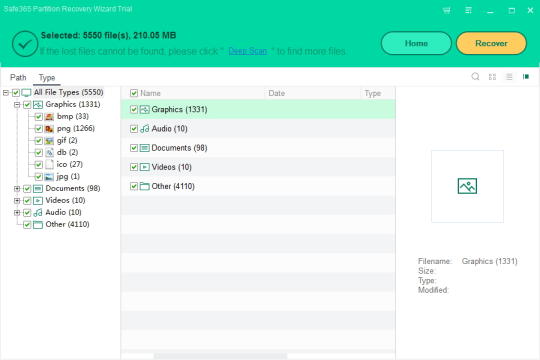Click the ico file type icon in tree
Viewport: 540px width, 360px height.
(x=50, y=165)
